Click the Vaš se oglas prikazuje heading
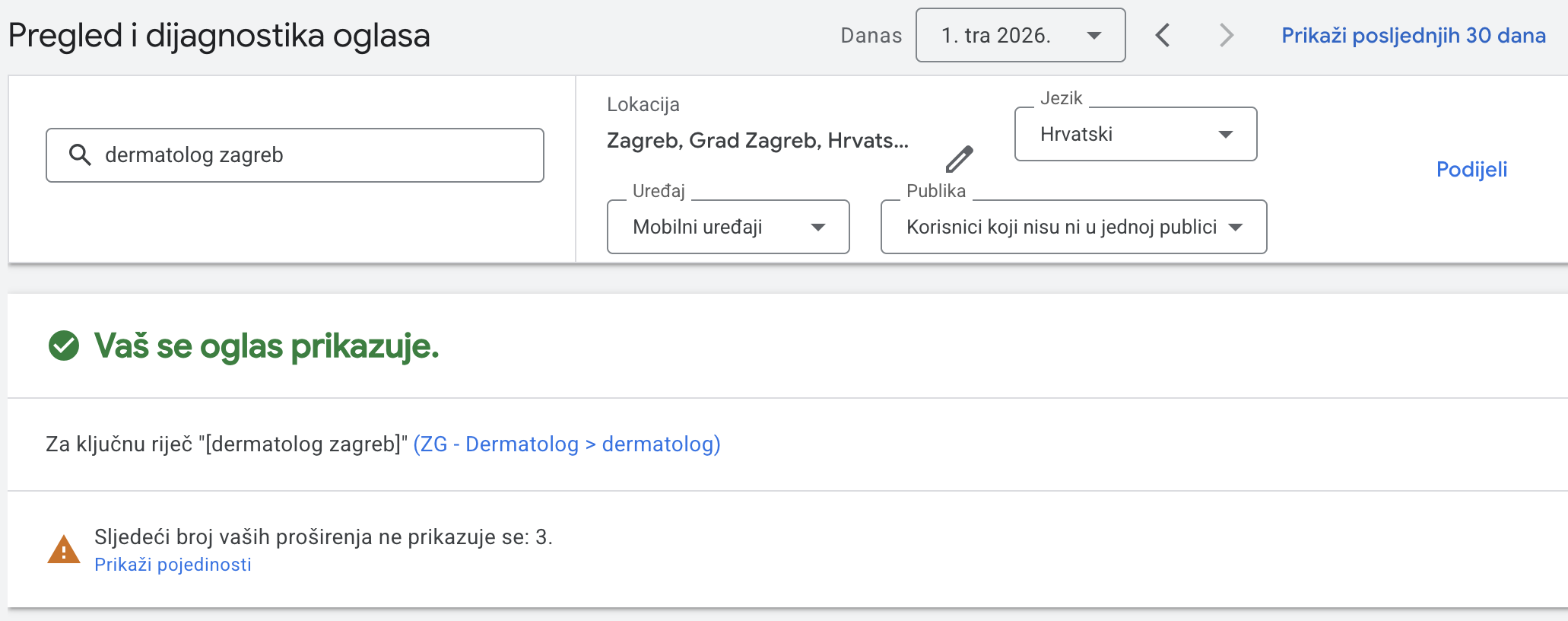 pos(266,346)
